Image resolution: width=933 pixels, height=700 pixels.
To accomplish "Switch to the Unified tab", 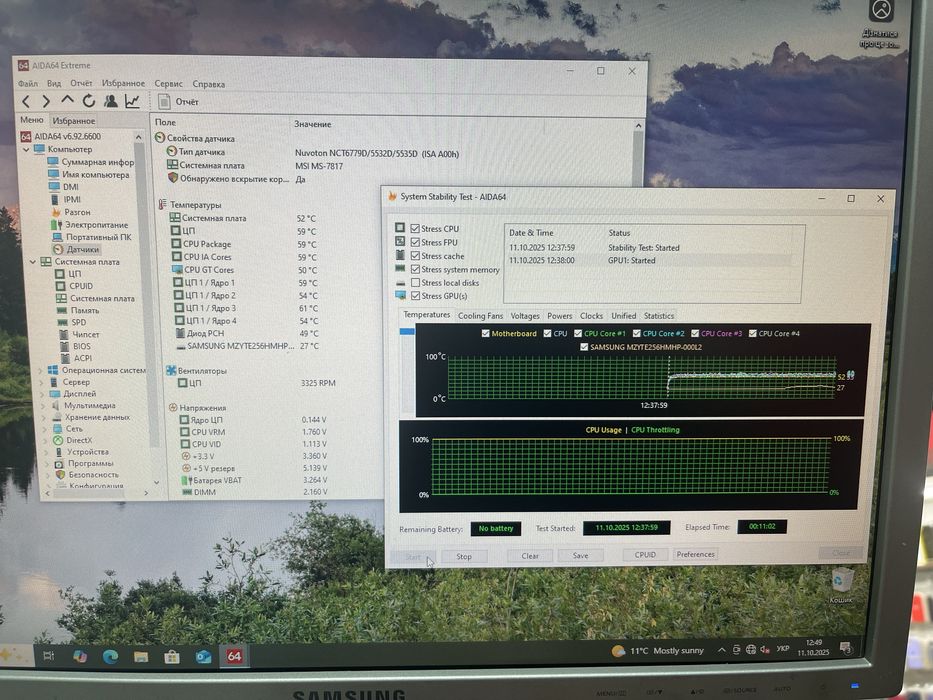I will (x=624, y=316).
